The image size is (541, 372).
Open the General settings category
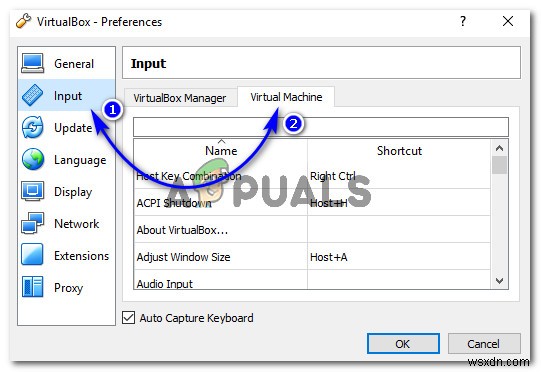tap(67, 63)
